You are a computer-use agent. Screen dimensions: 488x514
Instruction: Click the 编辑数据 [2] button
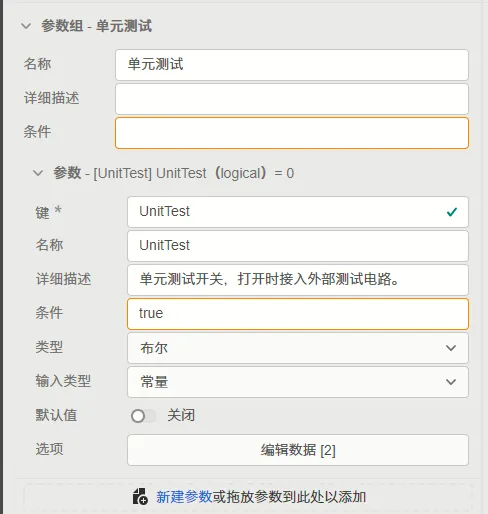[x=298, y=450]
